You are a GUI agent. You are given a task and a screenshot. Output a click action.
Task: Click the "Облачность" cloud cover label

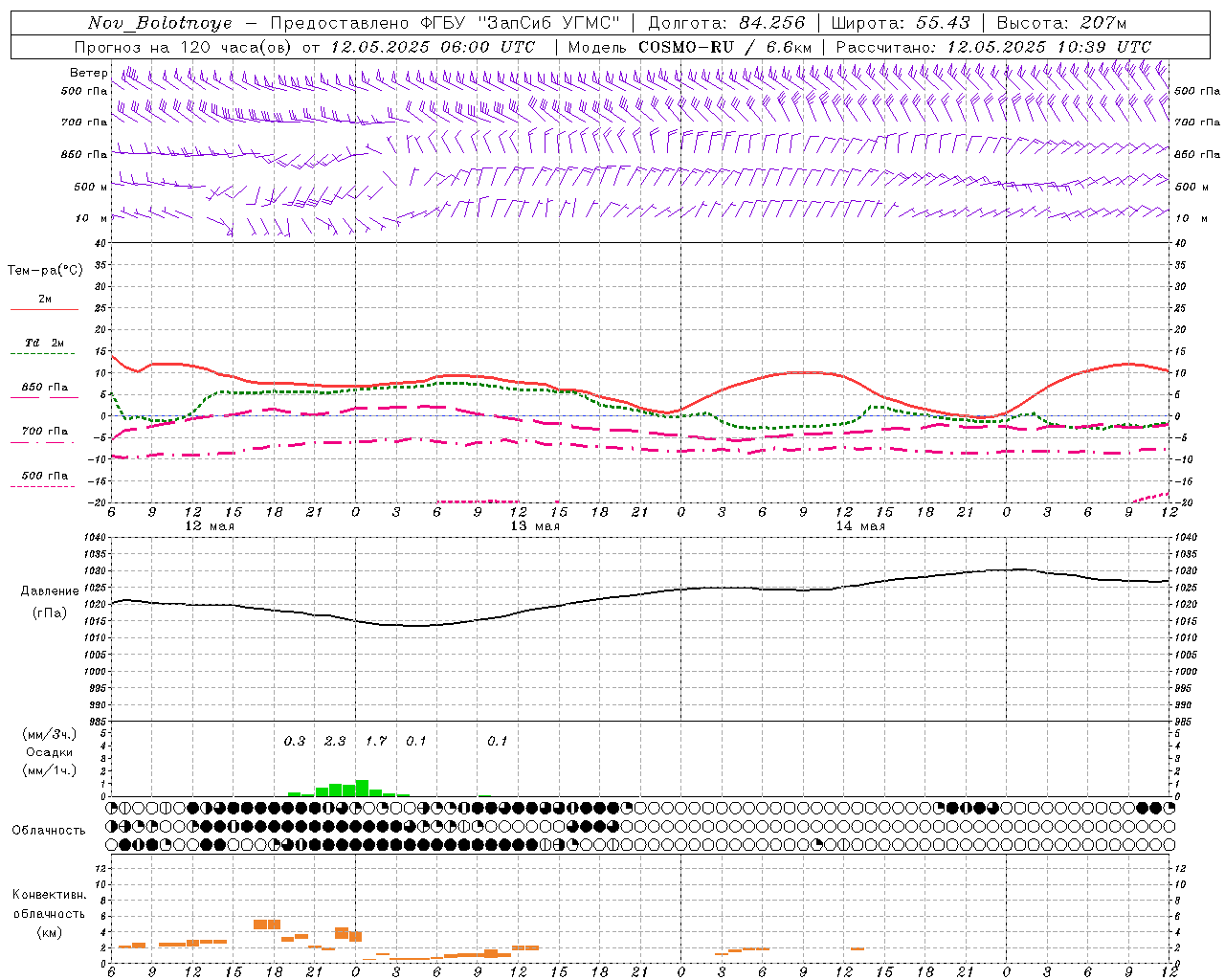click(x=49, y=831)
